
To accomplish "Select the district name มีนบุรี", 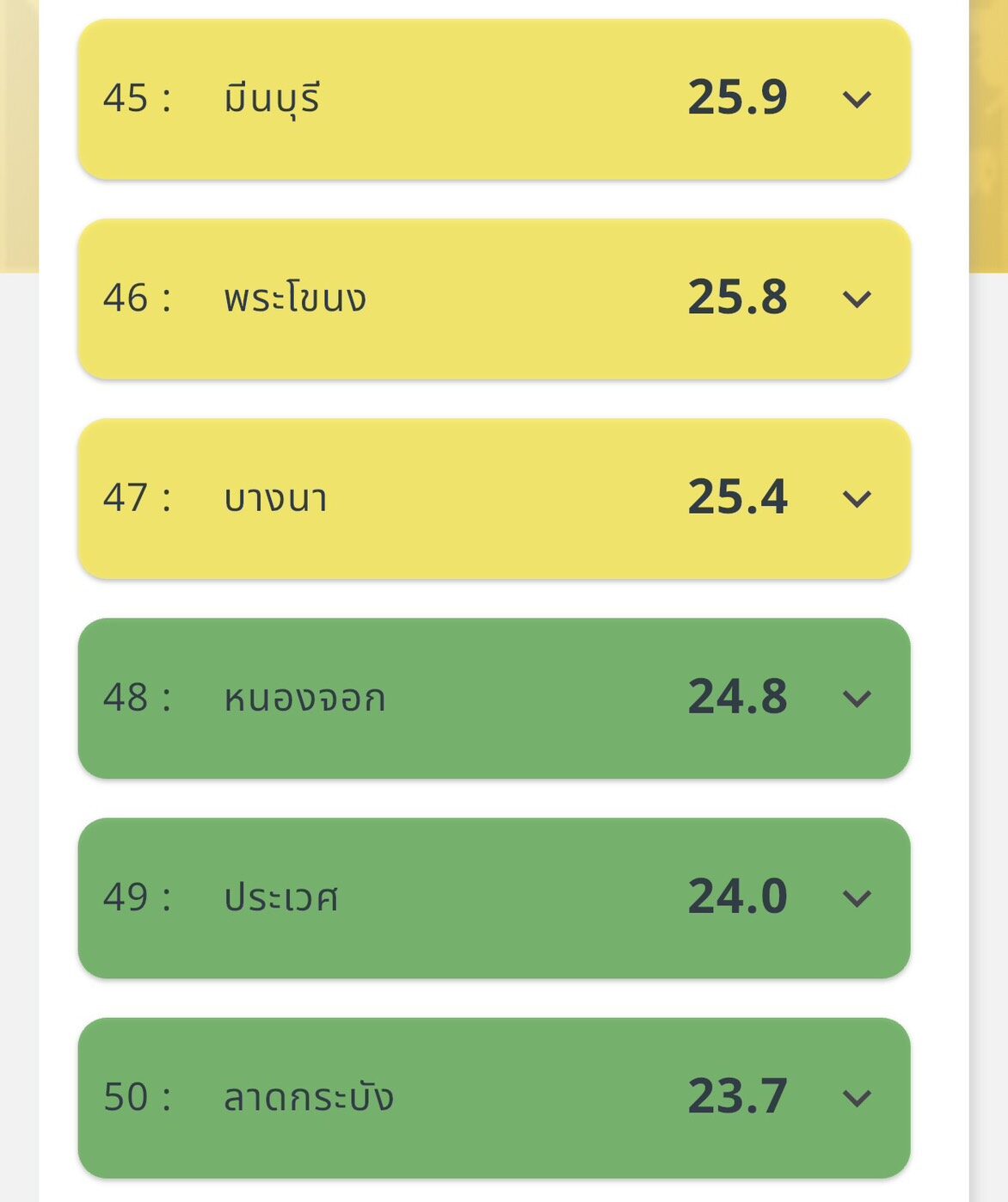I will [x=272, y=98].
